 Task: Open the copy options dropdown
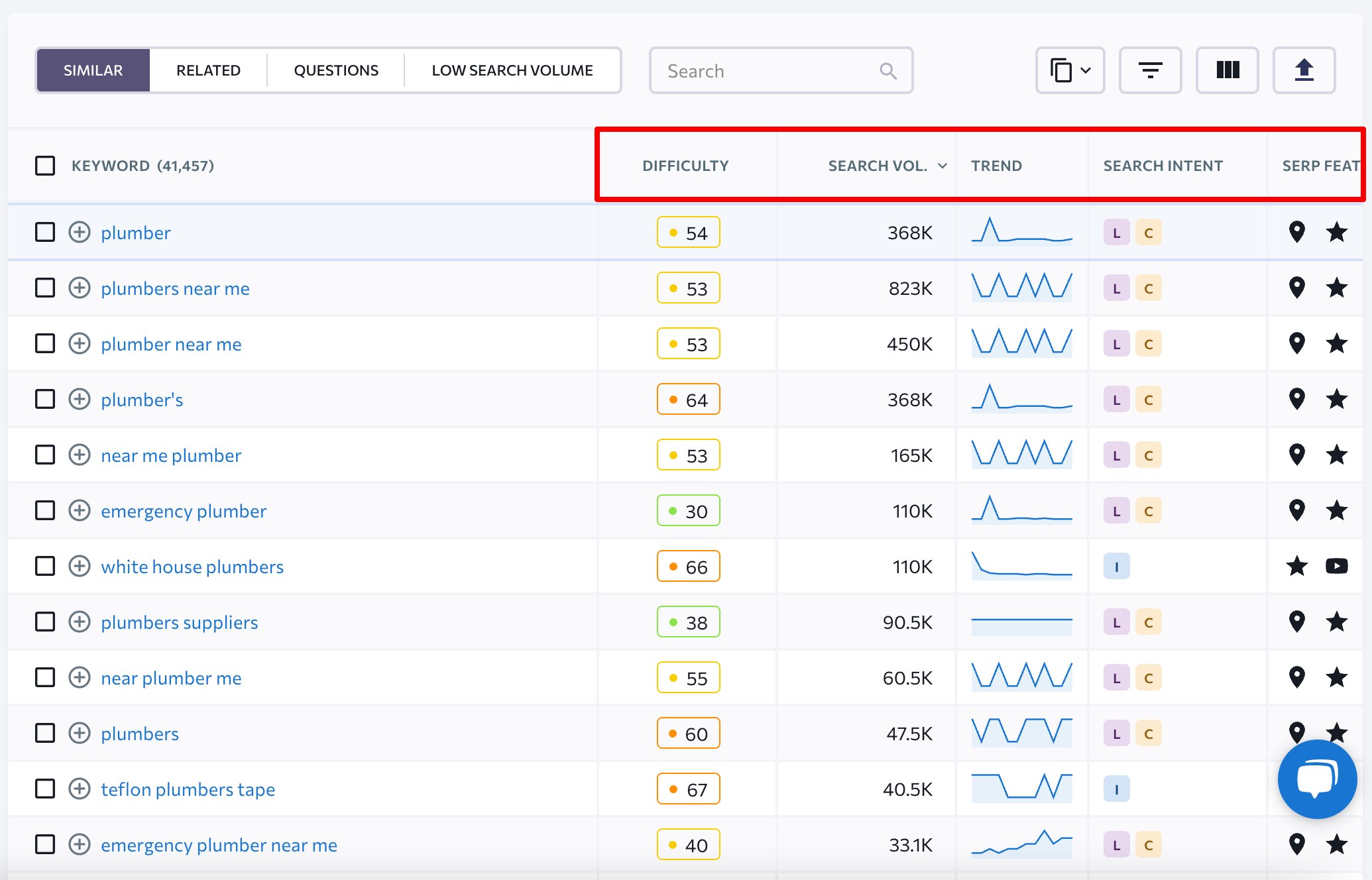[1070, 70]
